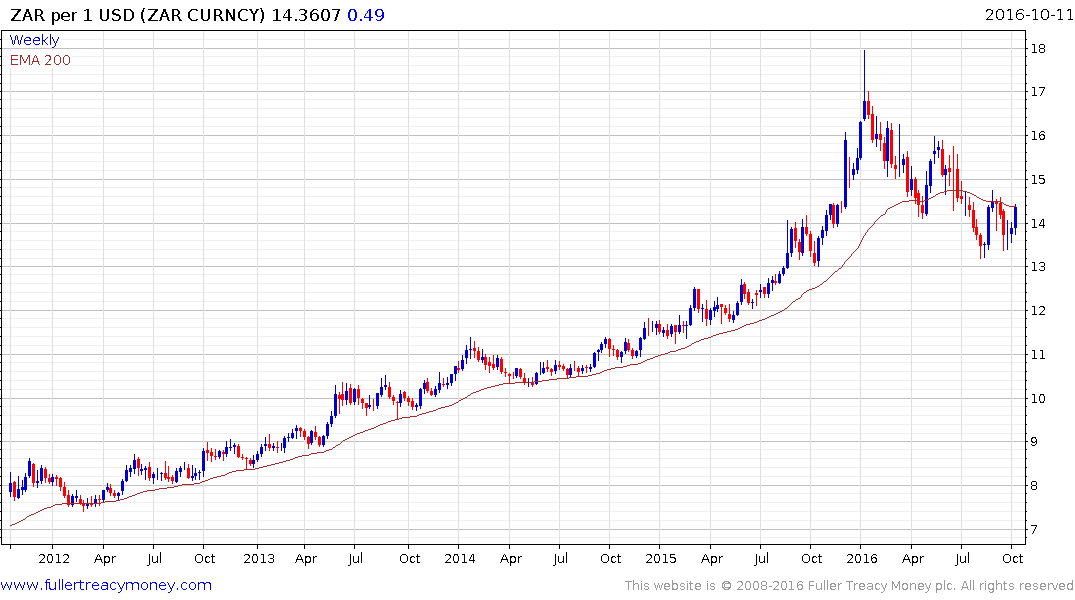
Task: Click the y-axis value 7
Action: pyautogui.click(x=1034, y=529)
